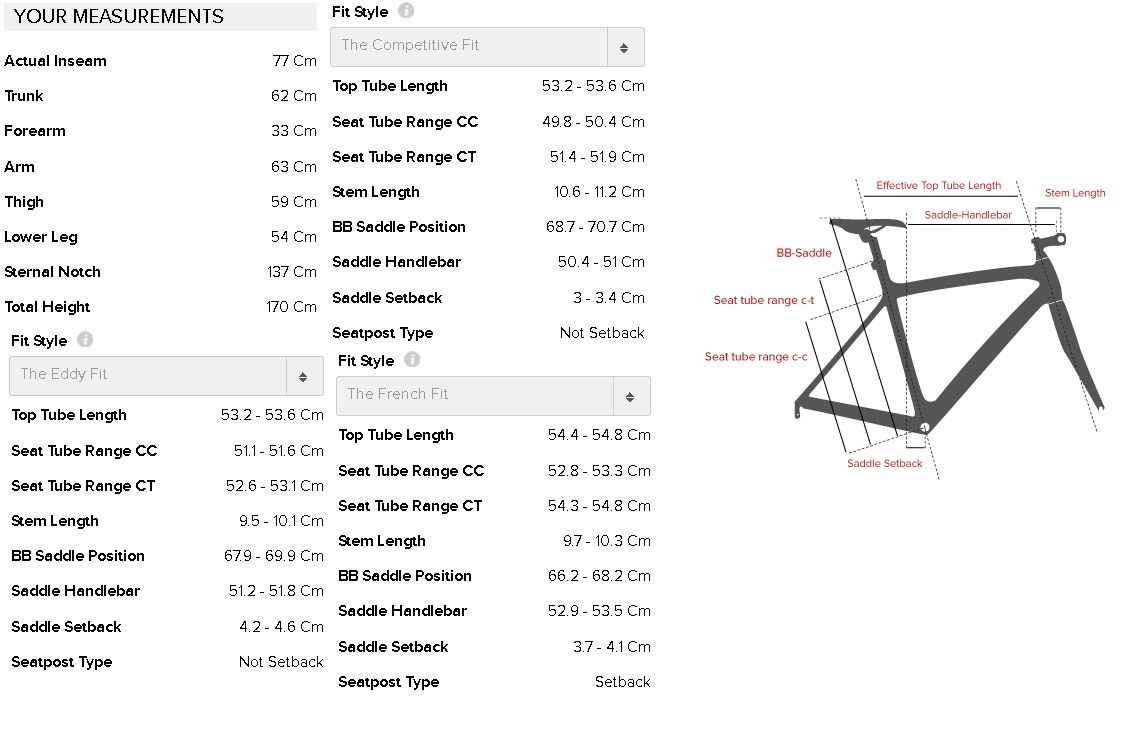Viewport: 1140px width, 738px height.
Task: Click the BB-Saddle diagram label
Action: 804,253
